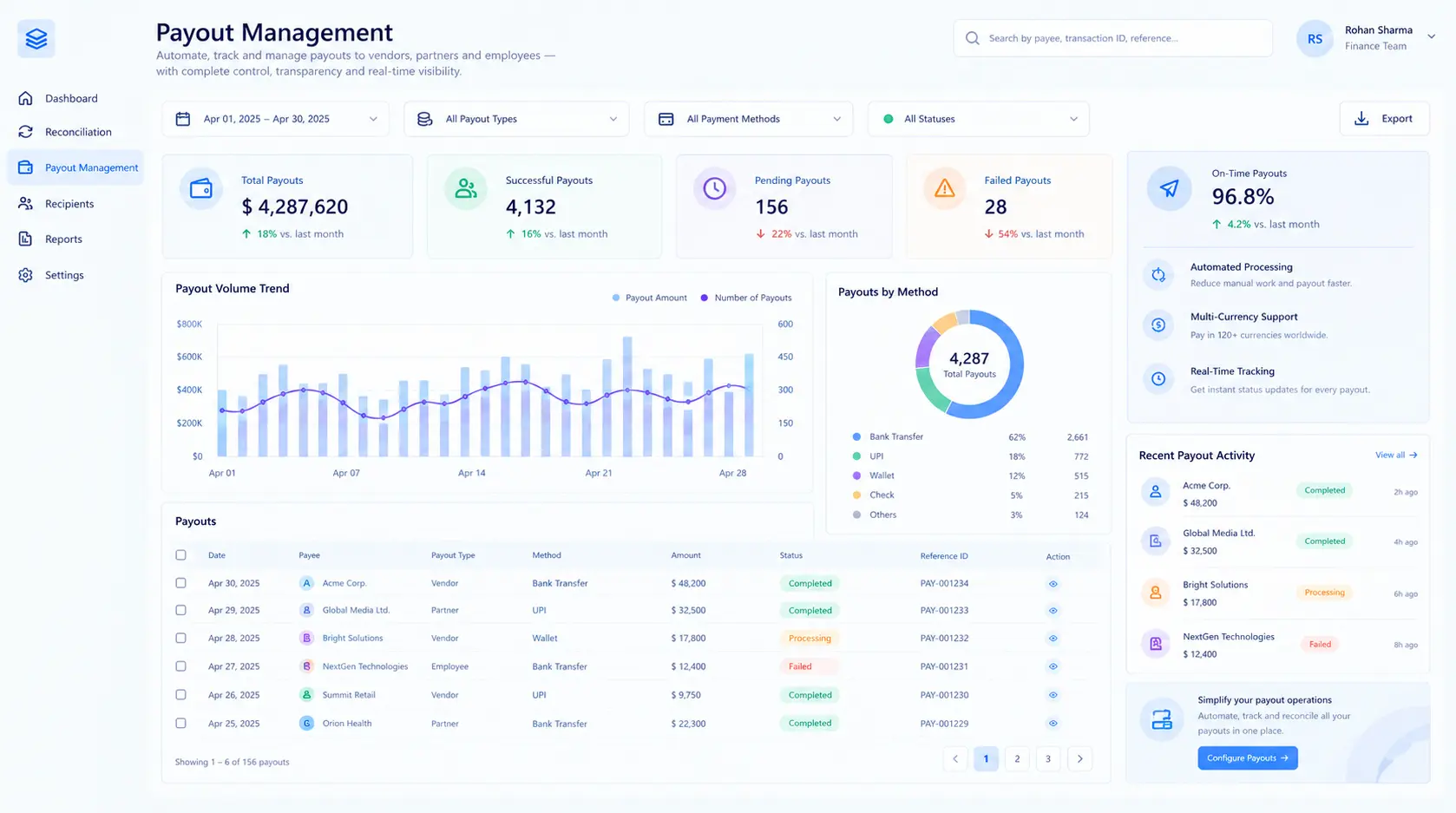Check the Apr 25, 2025 payout row
The width and height of the screenshot is (1456, 813).
click(180, 723)
